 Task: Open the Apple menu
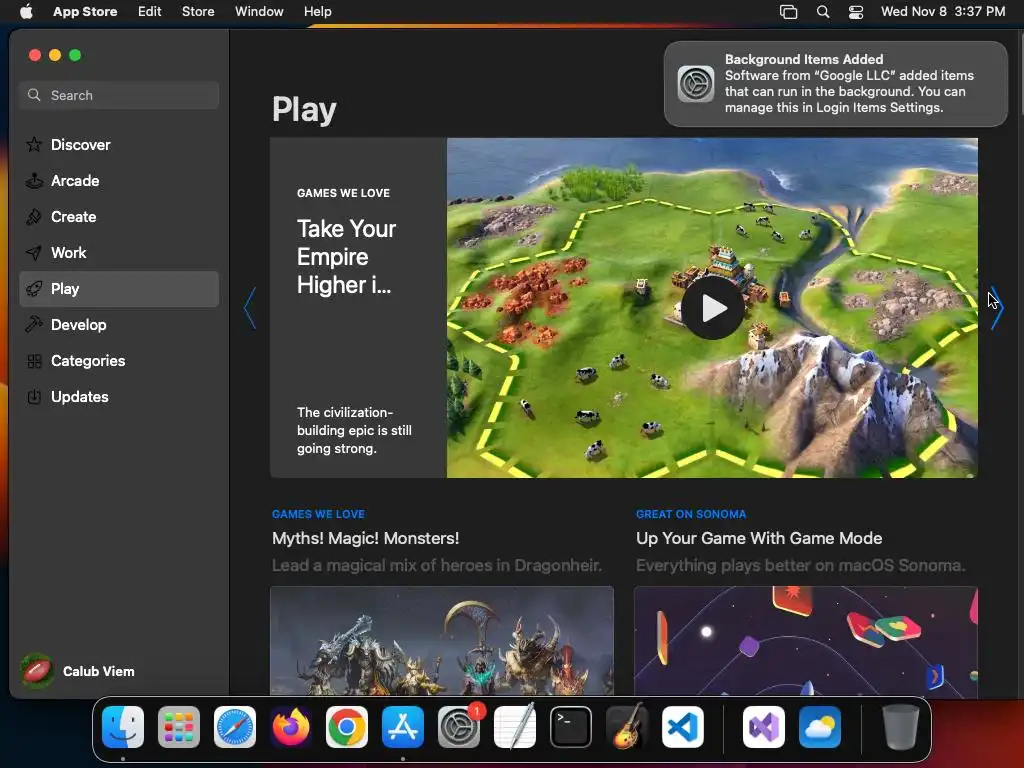(26, 11)
